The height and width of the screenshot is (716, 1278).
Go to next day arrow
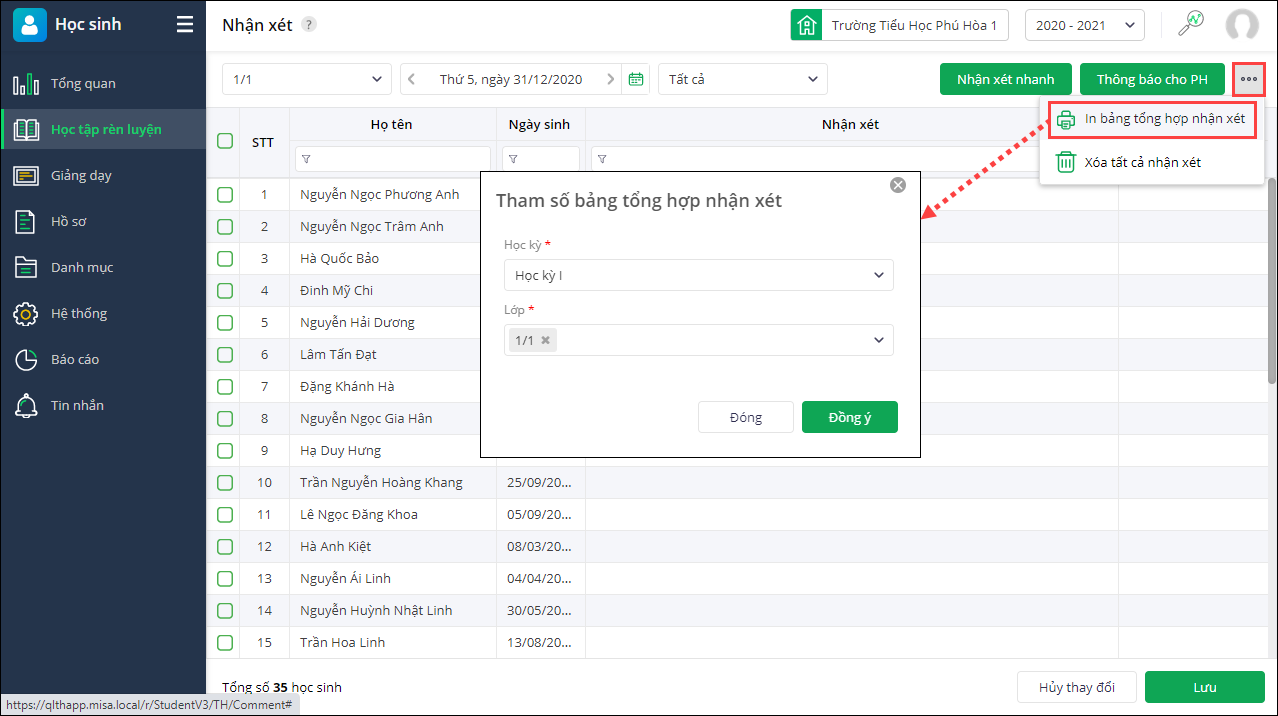pos(611,79)
